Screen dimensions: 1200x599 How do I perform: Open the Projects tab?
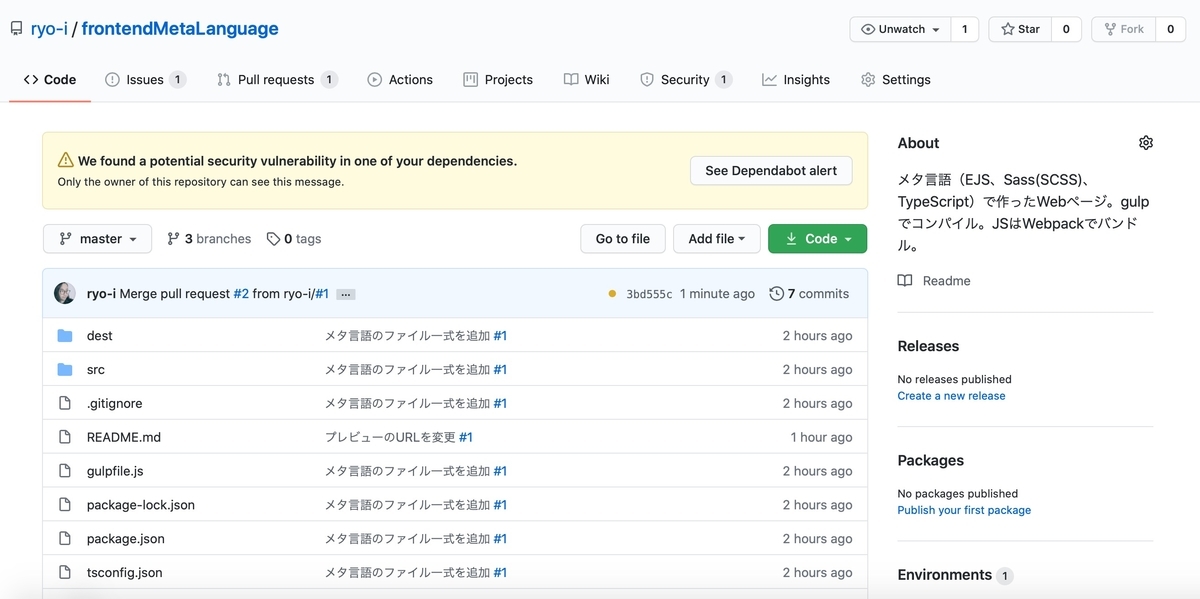point(498,79)
